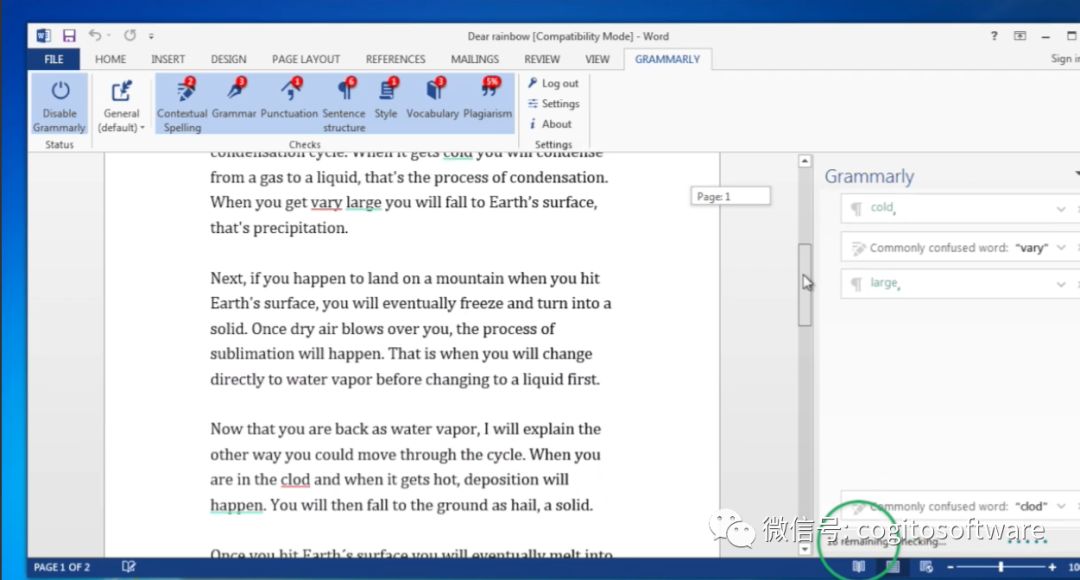Toggle the Sentence structure check
Image resolution: width=1080 pixels, height=580 pixels.
pyautogui.click(x=344, y=105)
